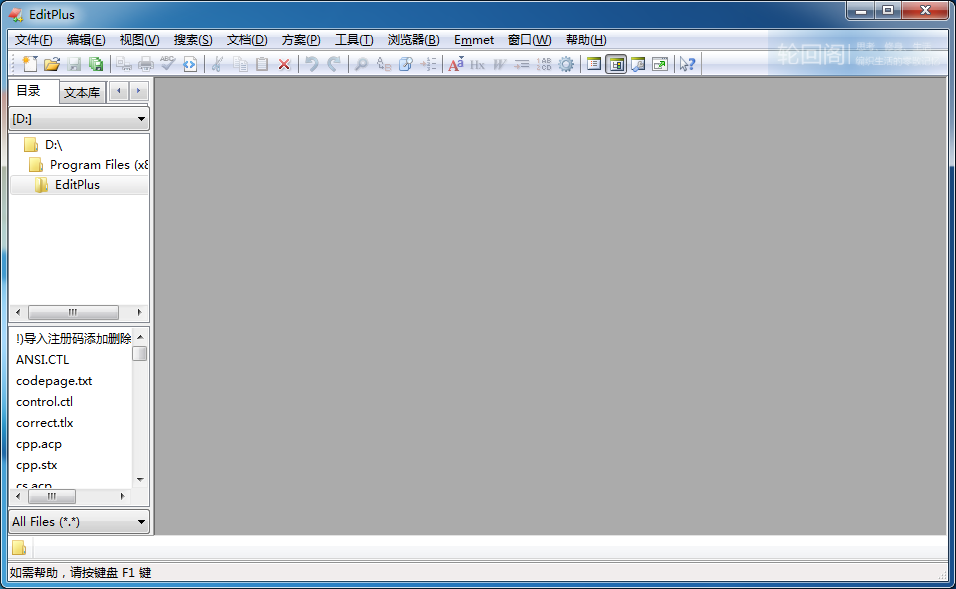Select ANSI.CTL in file list
The height and width of the screenshot is (589, 956).
(x=43, y=360)
